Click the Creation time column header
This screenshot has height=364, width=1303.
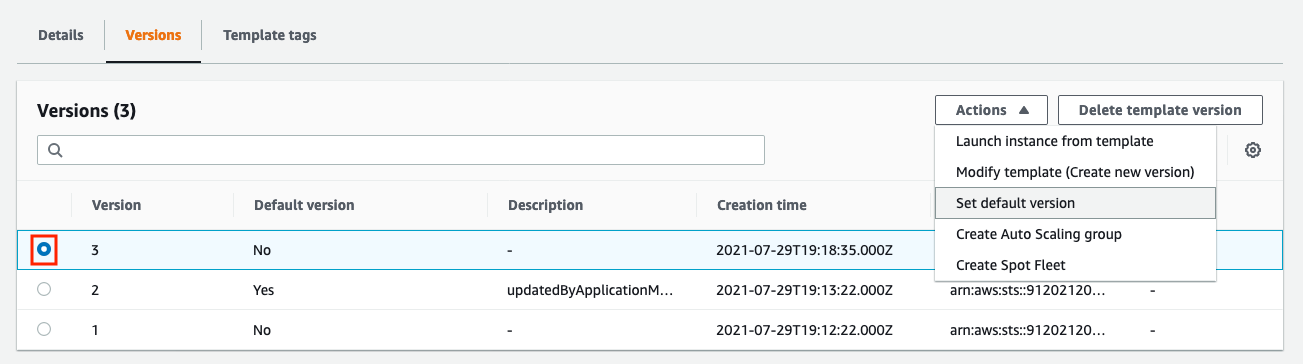click(x=761, y=205)
